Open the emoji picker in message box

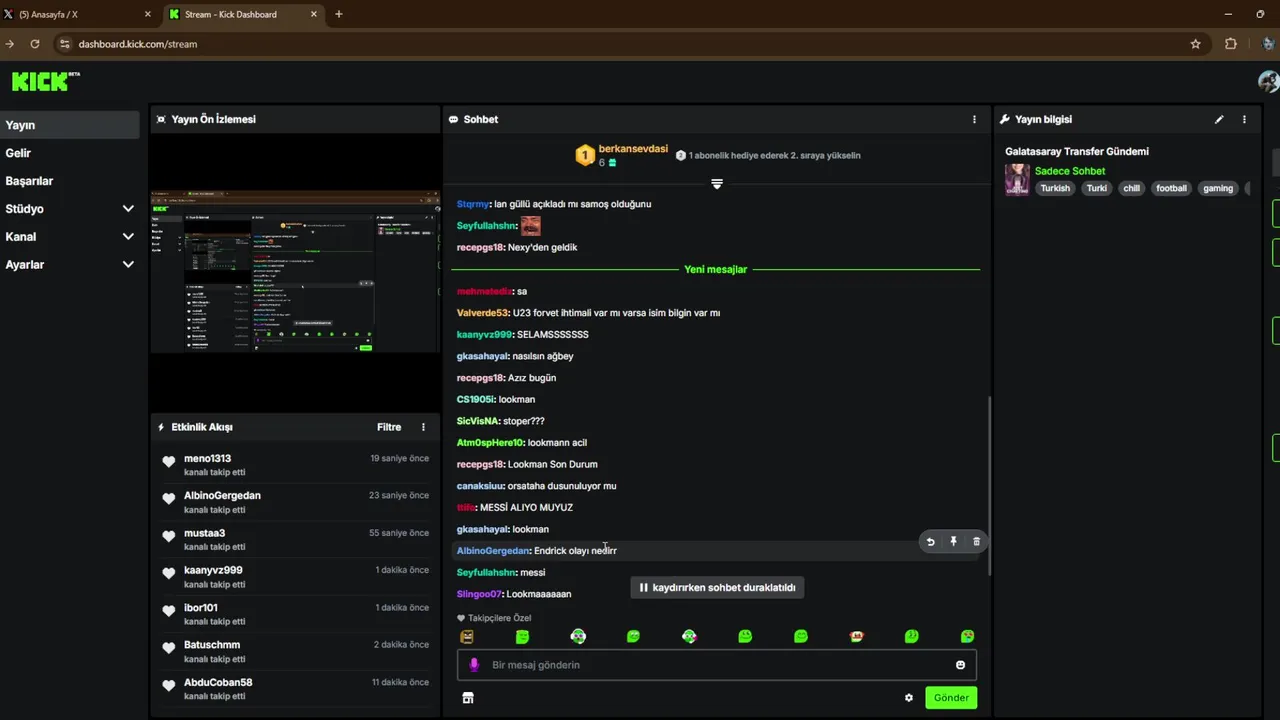coord(960,665)
